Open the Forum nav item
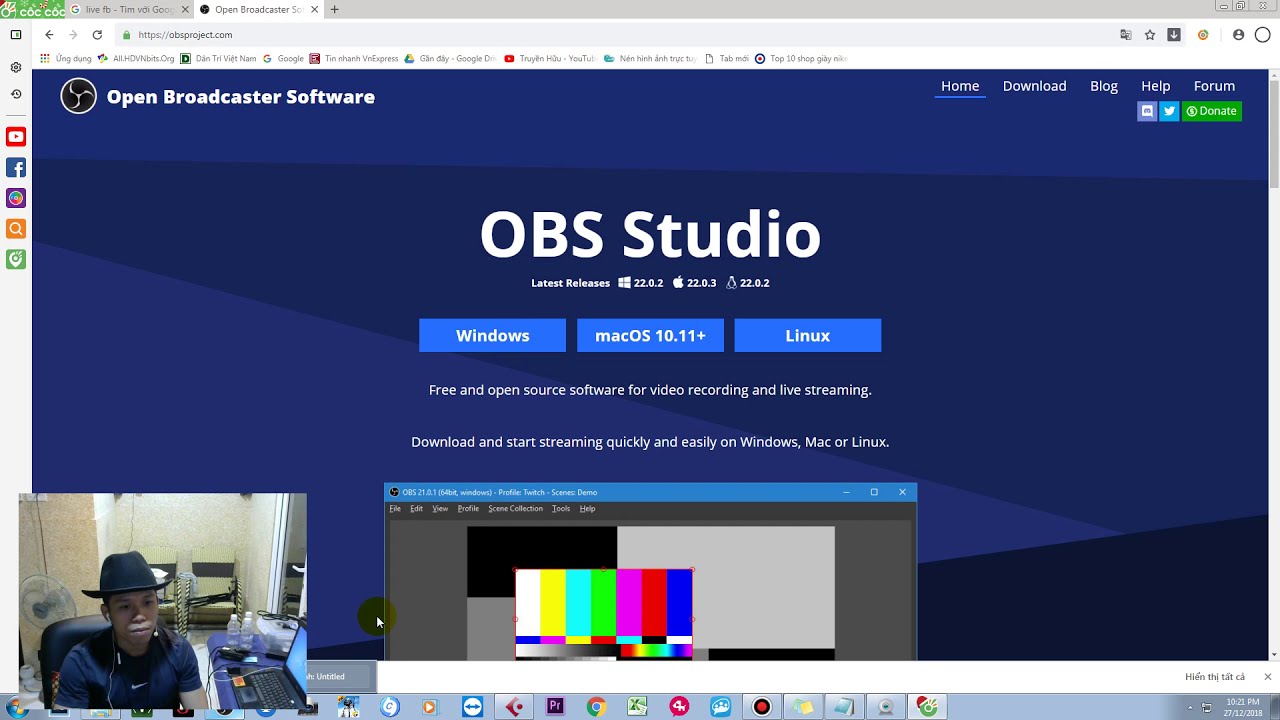The height and width of the screenshot is (720, 1280). coord(1214,86)
